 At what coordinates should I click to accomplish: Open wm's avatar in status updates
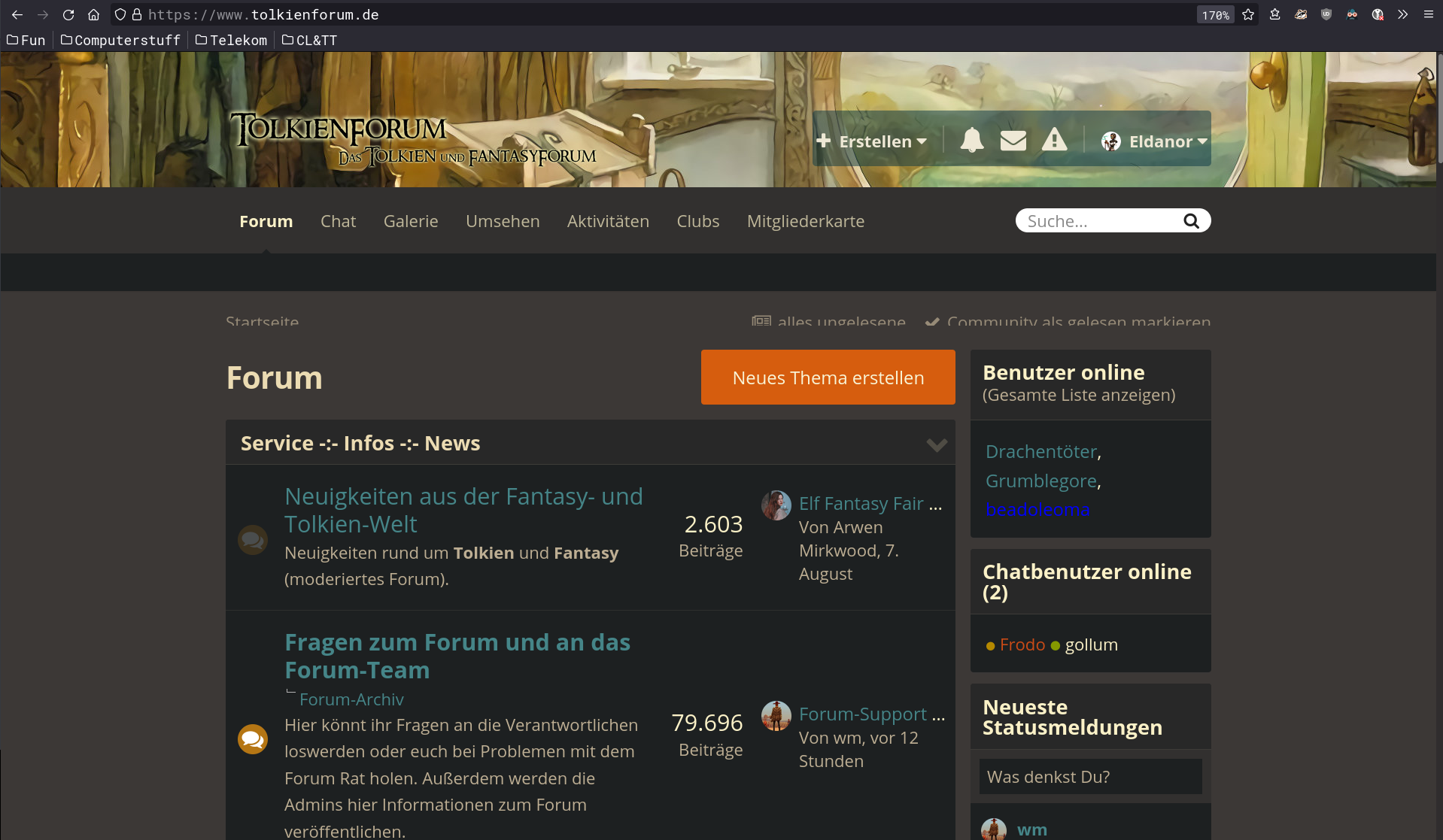994,829
